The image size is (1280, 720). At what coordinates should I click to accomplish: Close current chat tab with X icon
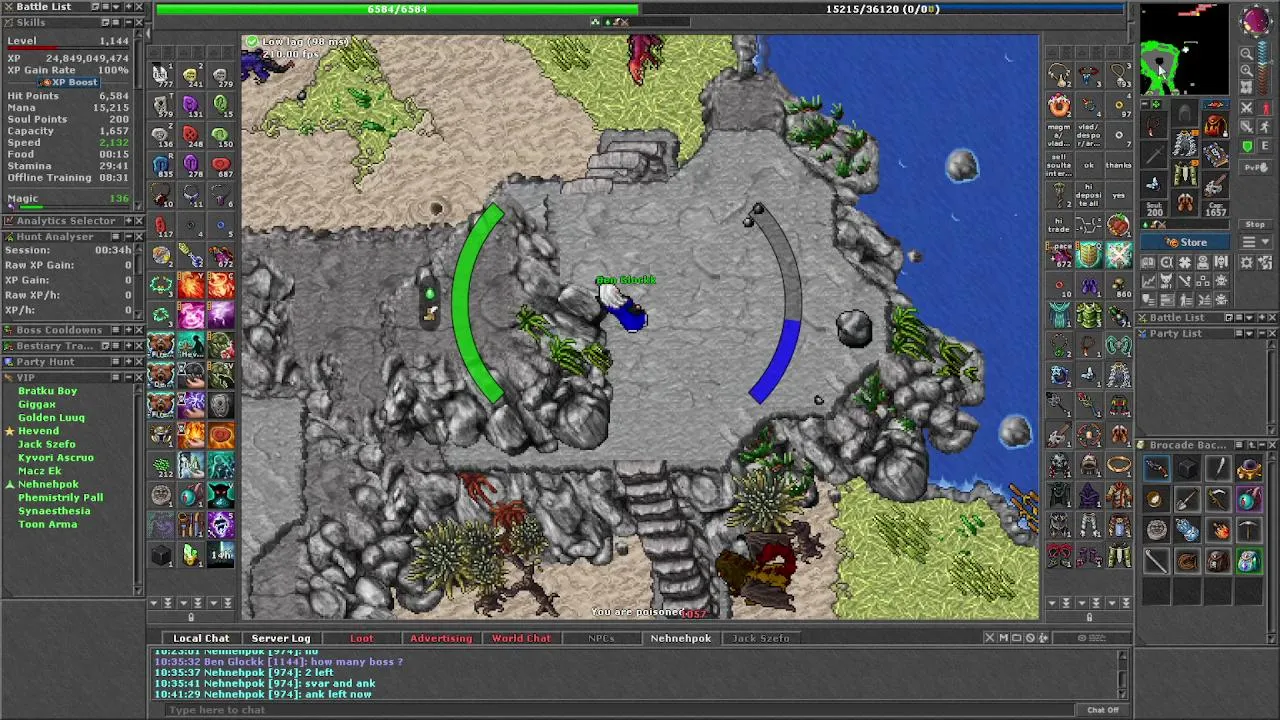coord(990,638)
